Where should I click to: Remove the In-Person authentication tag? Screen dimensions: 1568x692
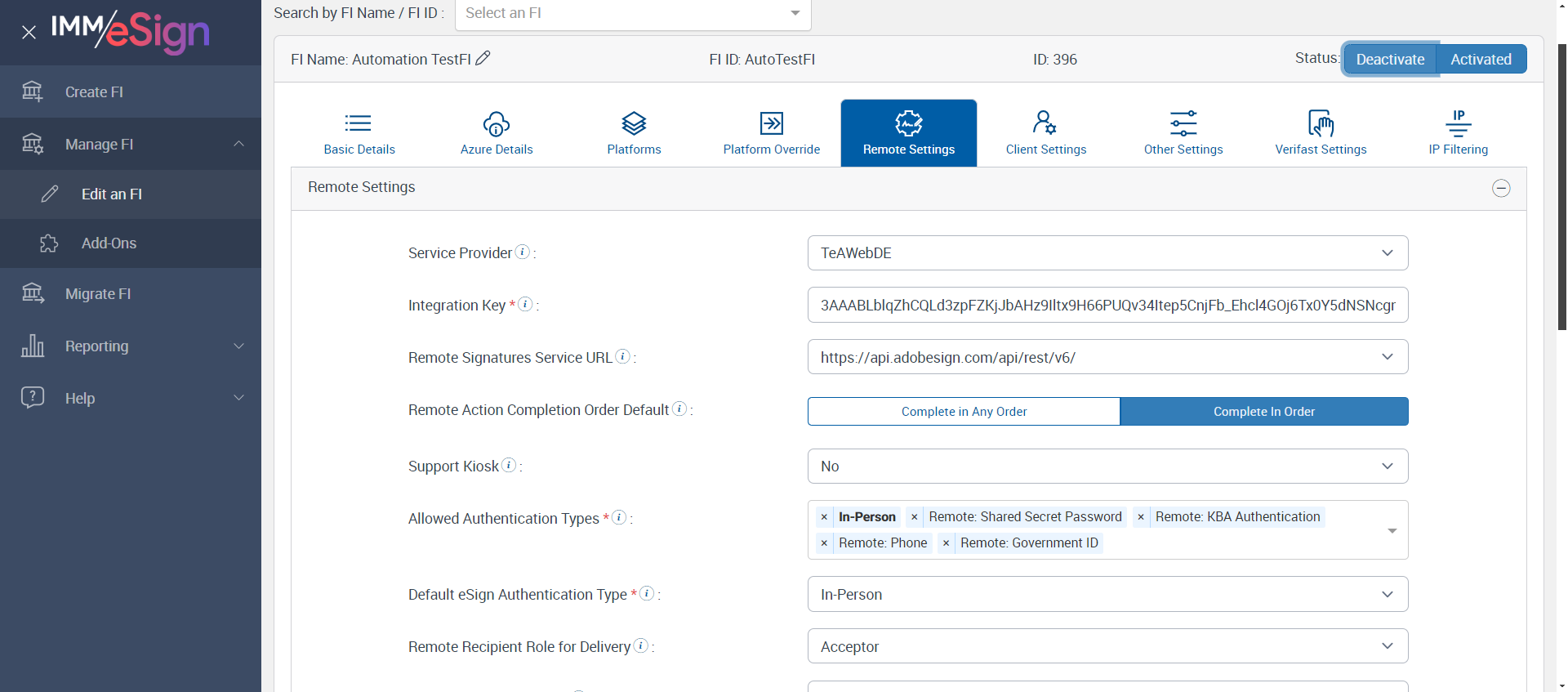point(824,517)
